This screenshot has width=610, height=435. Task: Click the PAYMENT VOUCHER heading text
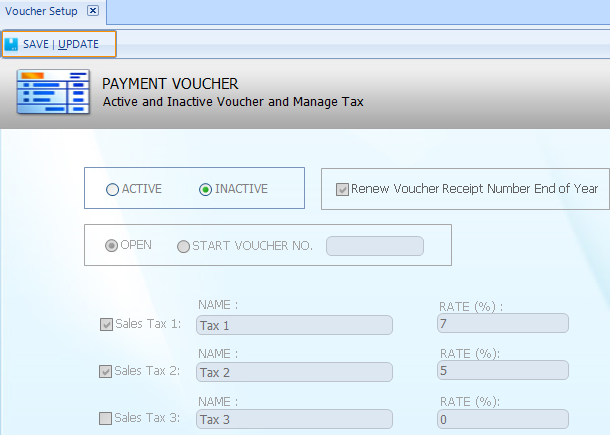tap(170, 84)
